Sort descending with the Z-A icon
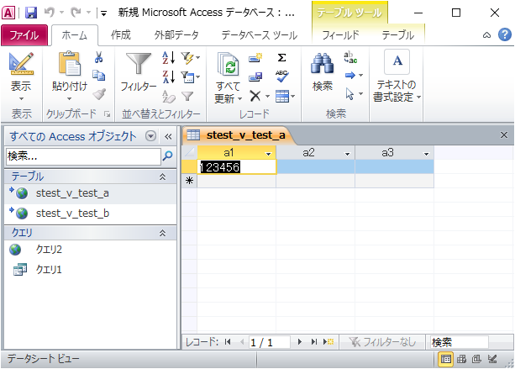515x369 pixels. coord(169,77)
